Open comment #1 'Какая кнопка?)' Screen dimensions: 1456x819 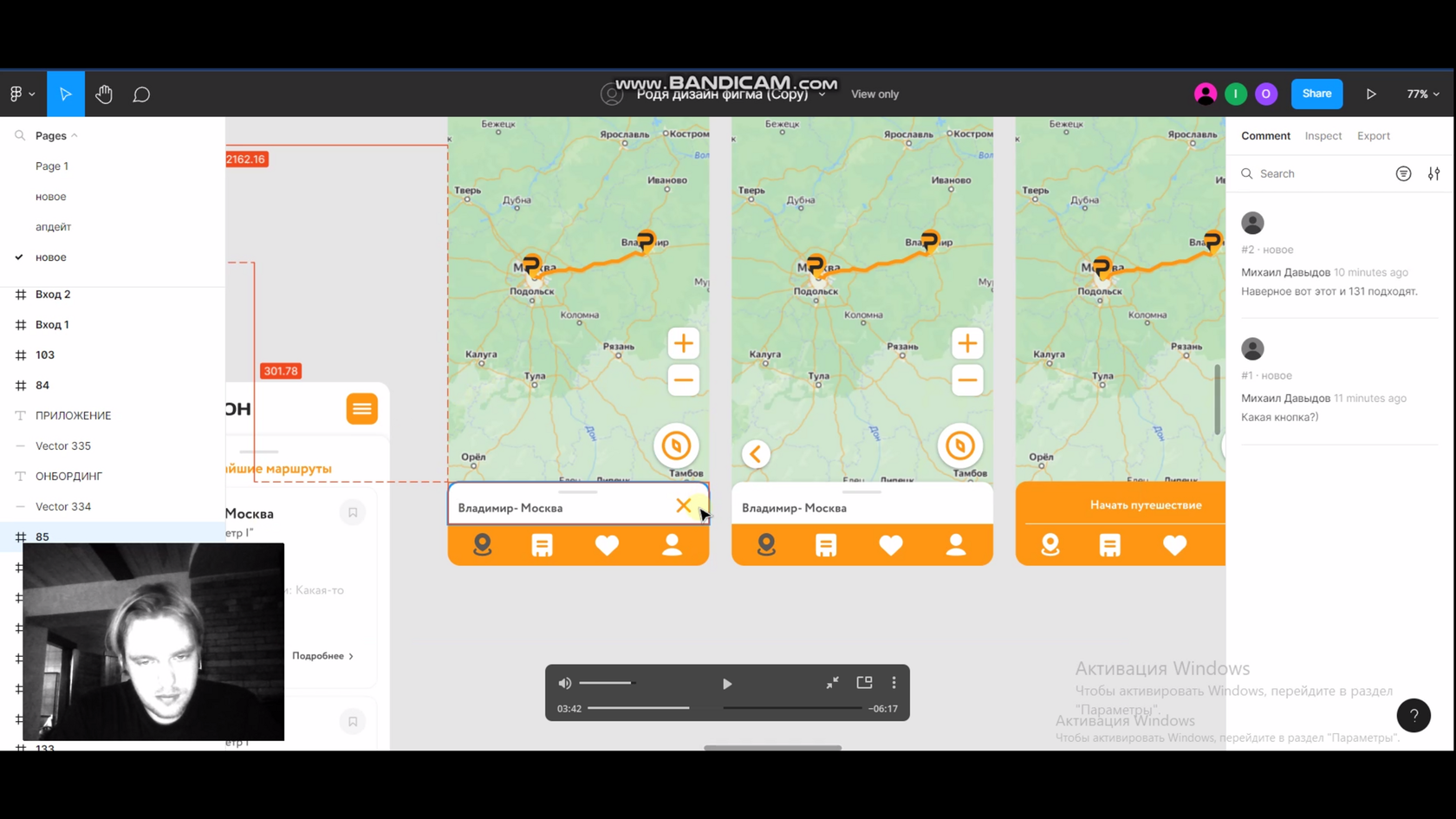[x=1339, y=382]
